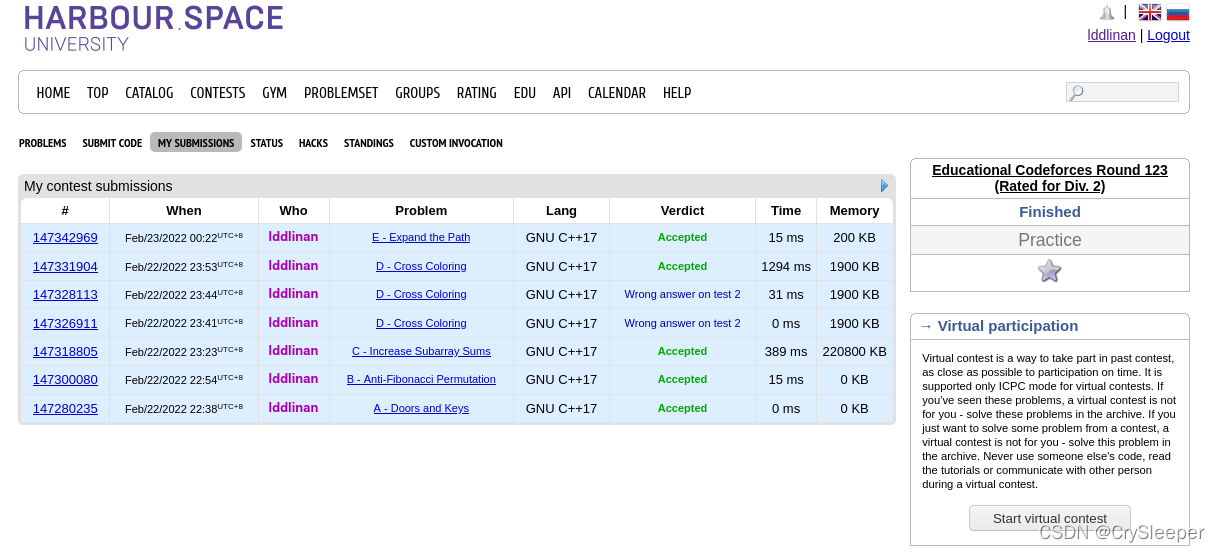Open problem A - Doors and Keys
The image size is (1220, 552).
click(421, 408)
